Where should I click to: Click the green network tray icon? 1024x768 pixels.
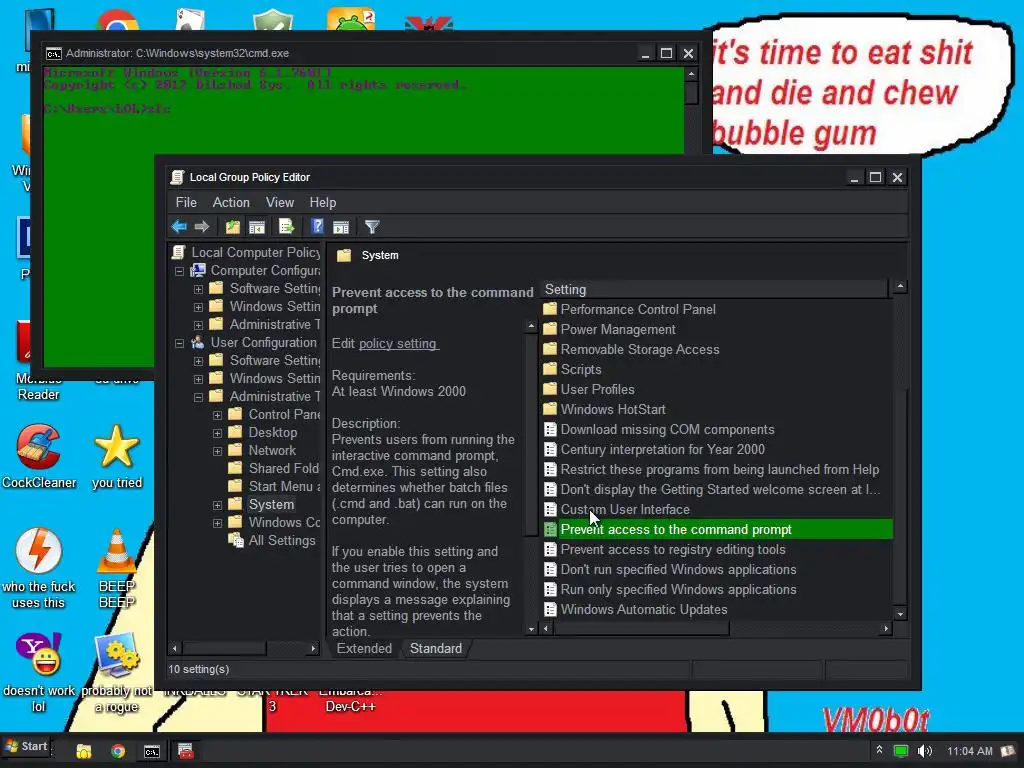coord(901,751)
